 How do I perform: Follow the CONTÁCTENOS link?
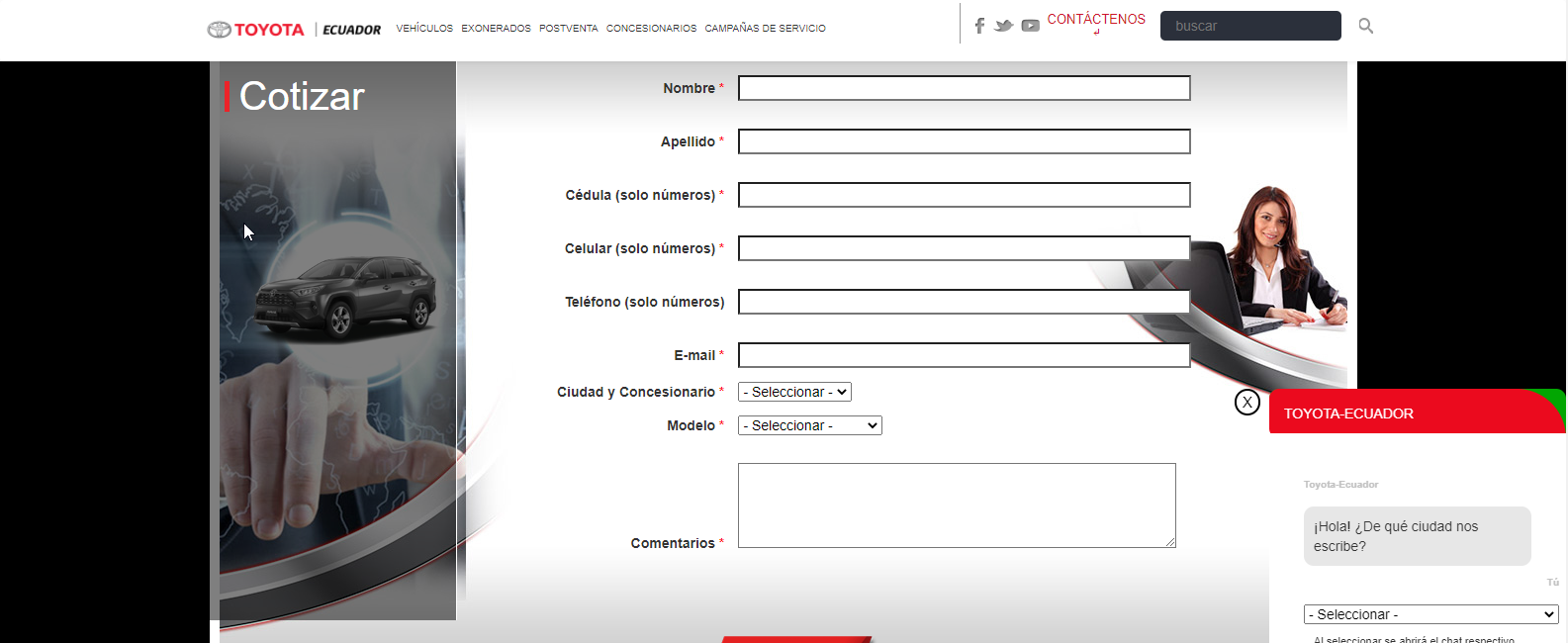point(1096,20)
